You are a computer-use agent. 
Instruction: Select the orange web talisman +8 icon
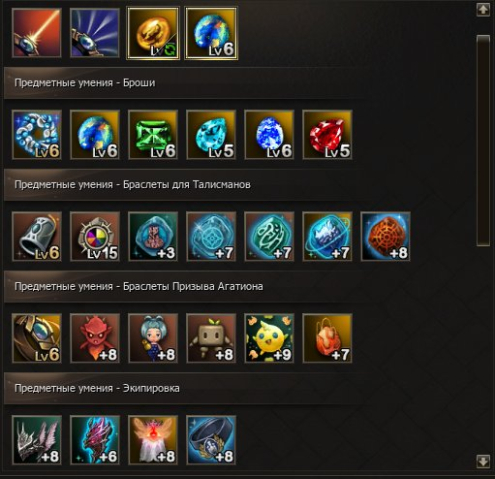pyautogui.click(x=386, y=236)
